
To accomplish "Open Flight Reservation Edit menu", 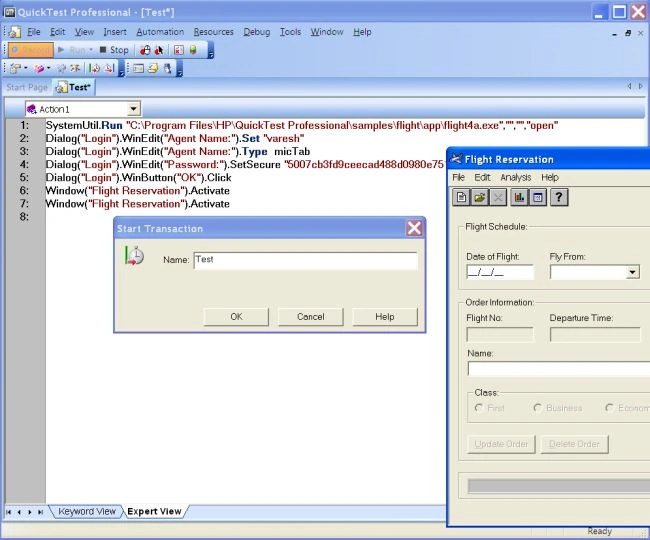I will pos(482,177).
